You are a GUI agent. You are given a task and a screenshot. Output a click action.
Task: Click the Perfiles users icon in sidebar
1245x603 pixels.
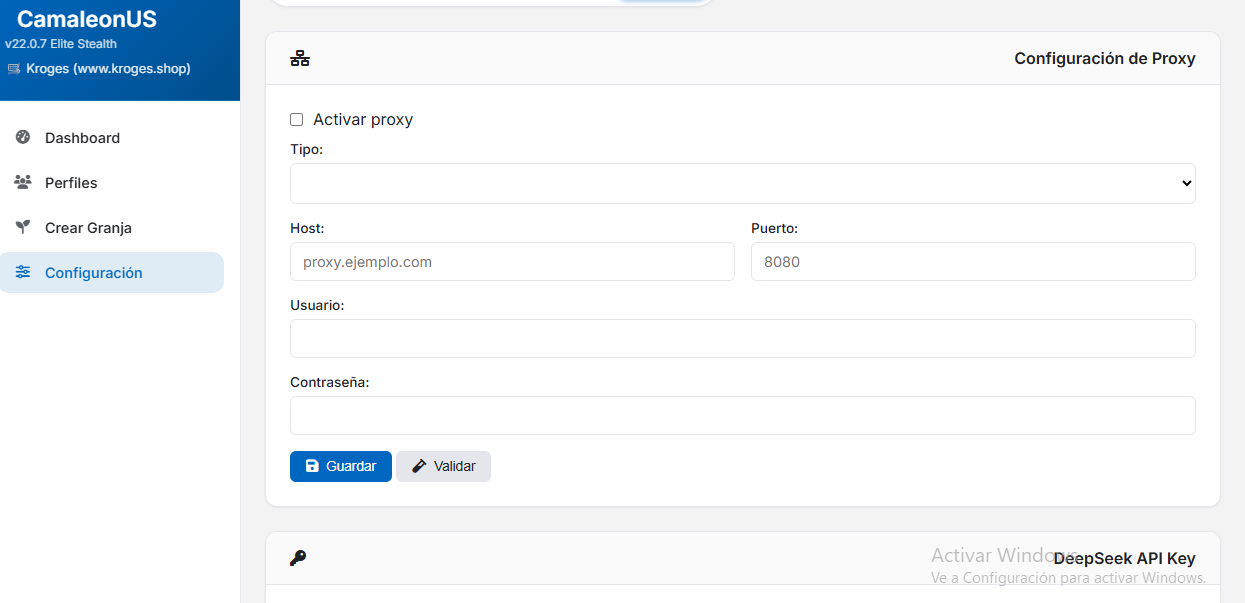pos(23,183)
